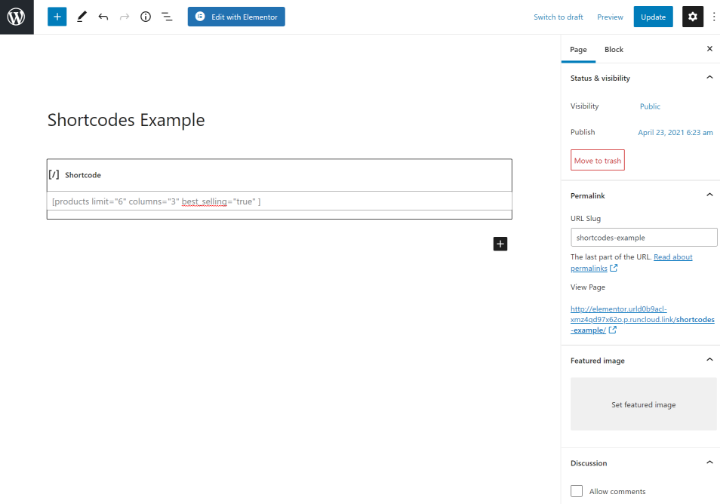Click the Update button
Screen dimensions: 720x504
point(653,17)
